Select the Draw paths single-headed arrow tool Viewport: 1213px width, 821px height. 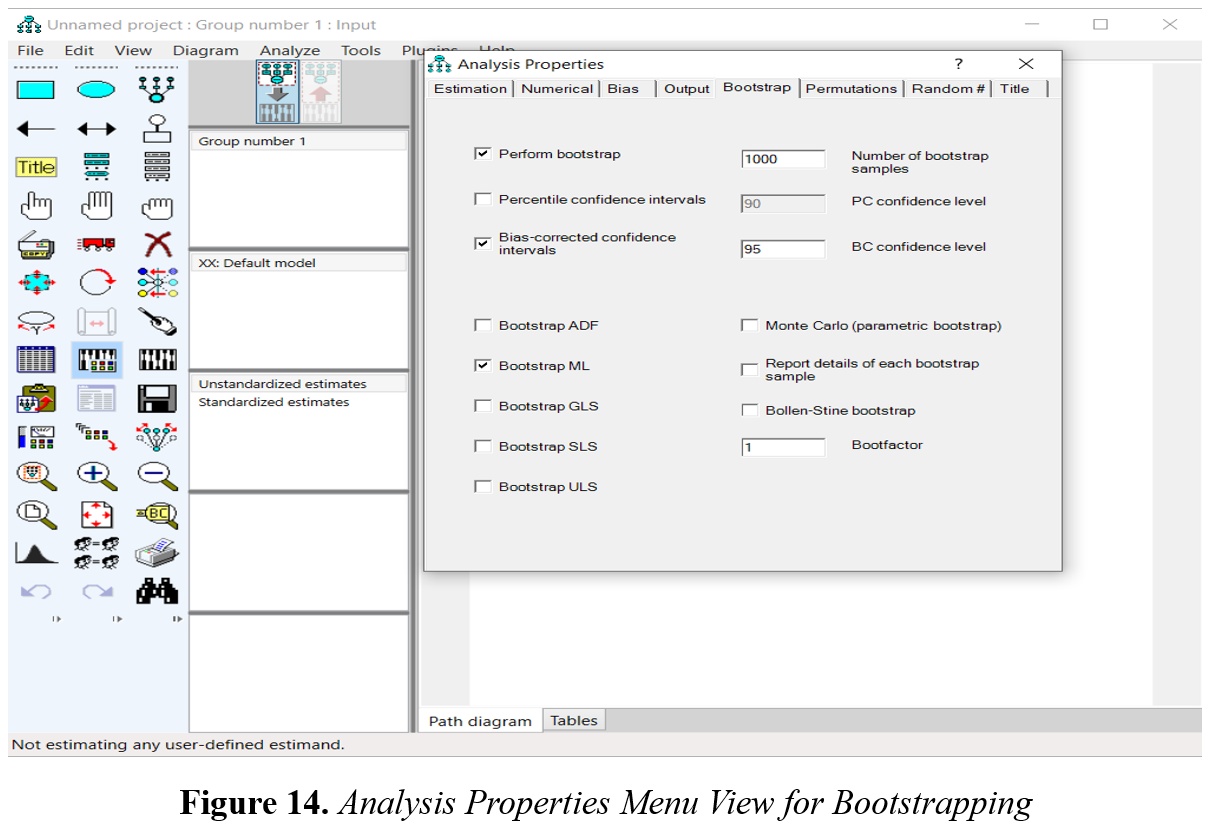click(36, 128)
